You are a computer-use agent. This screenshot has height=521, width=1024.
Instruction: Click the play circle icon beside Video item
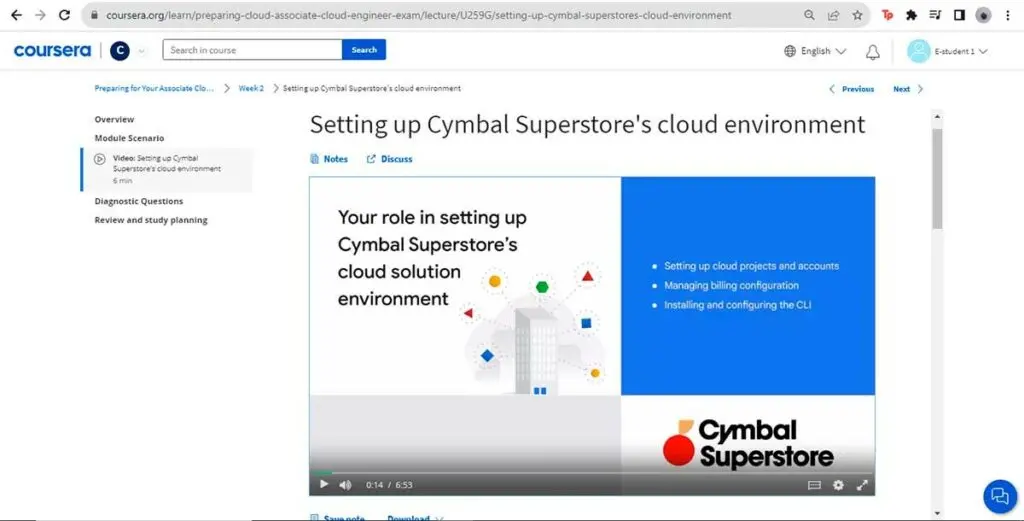(x=100, y=159)
